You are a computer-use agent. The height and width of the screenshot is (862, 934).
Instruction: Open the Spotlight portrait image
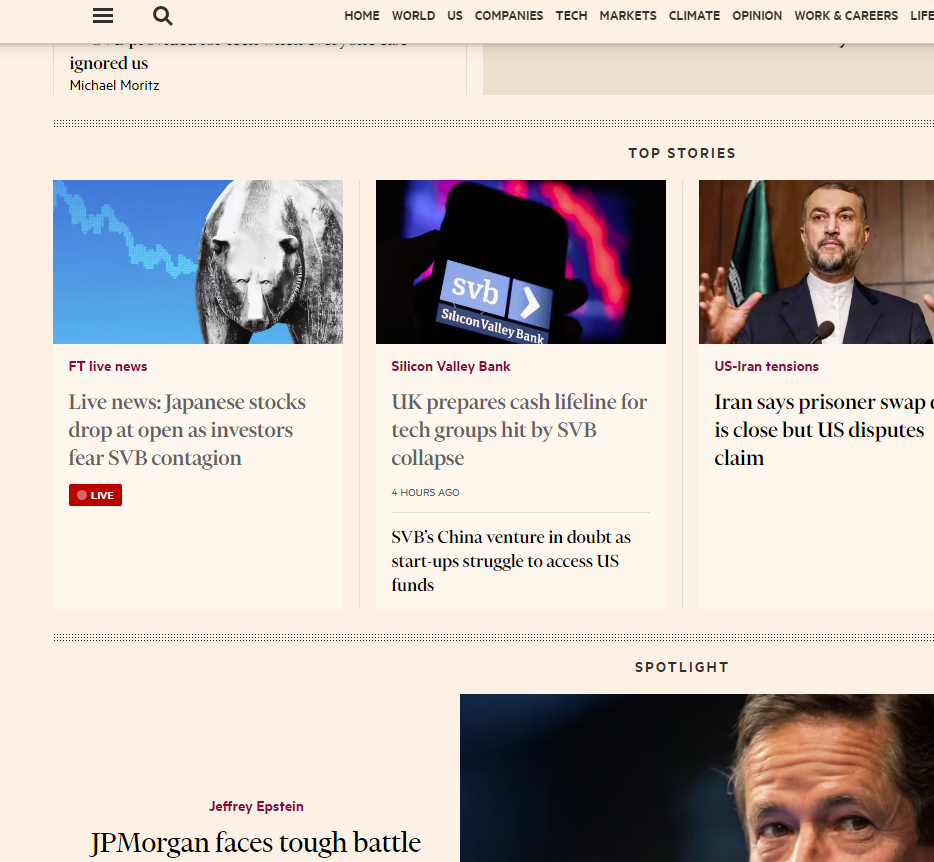point(697,777)
